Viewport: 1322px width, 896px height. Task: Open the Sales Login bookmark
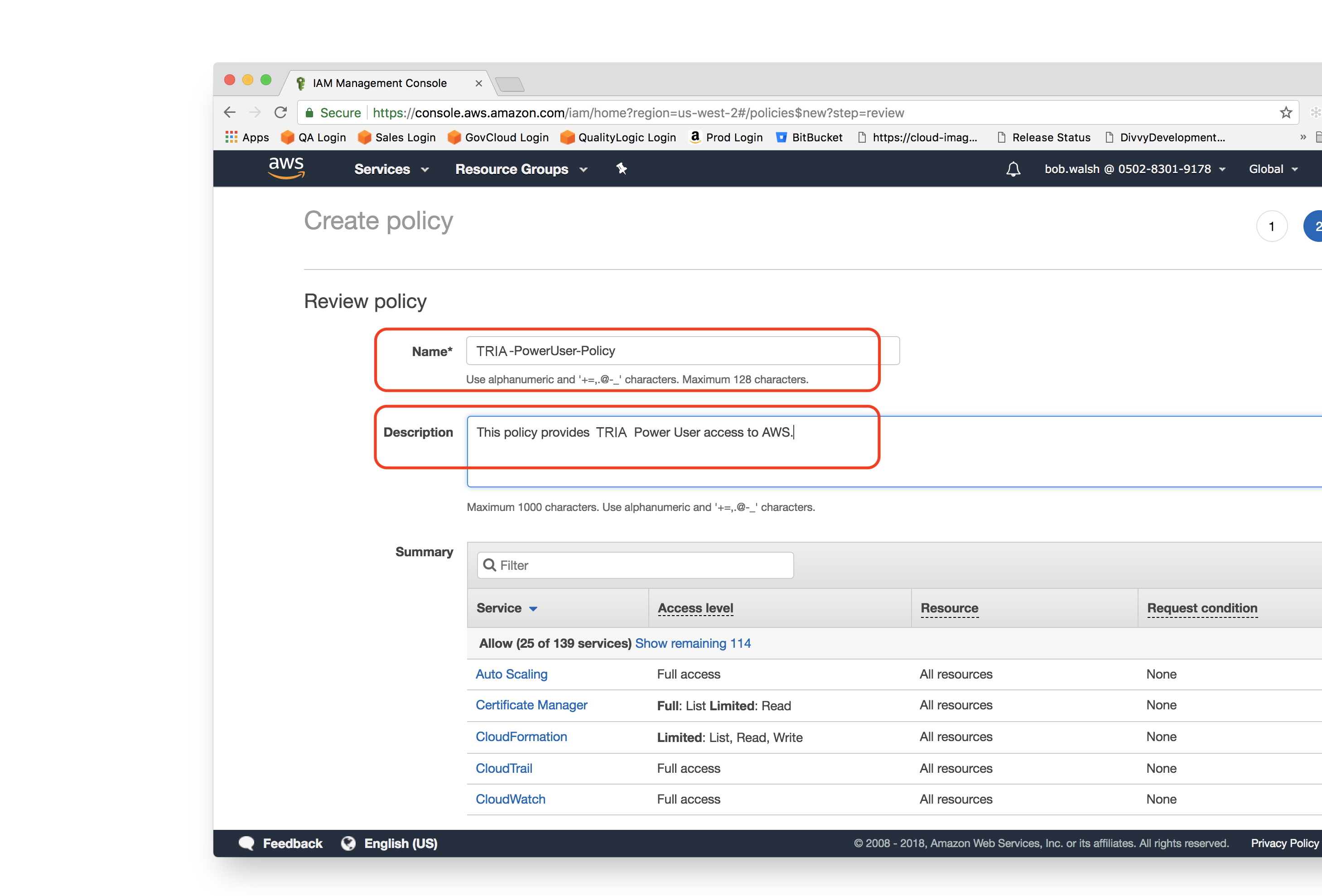tap(396, 137)
